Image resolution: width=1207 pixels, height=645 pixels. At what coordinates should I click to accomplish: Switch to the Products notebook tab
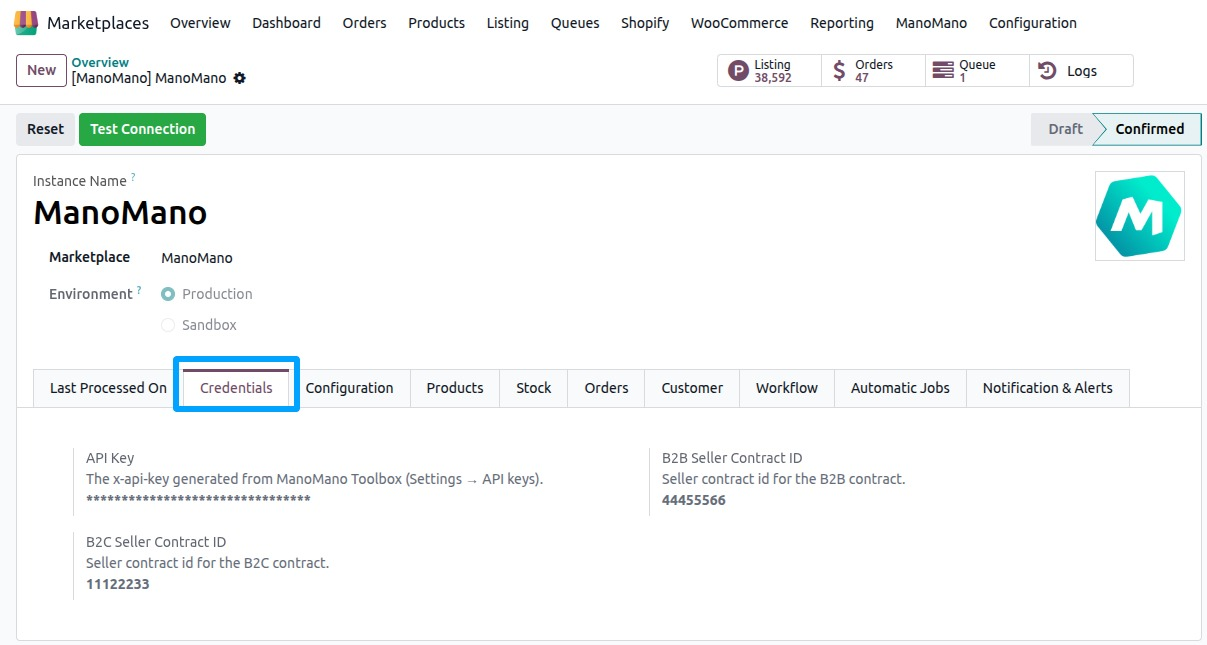(x=455, y=388)
